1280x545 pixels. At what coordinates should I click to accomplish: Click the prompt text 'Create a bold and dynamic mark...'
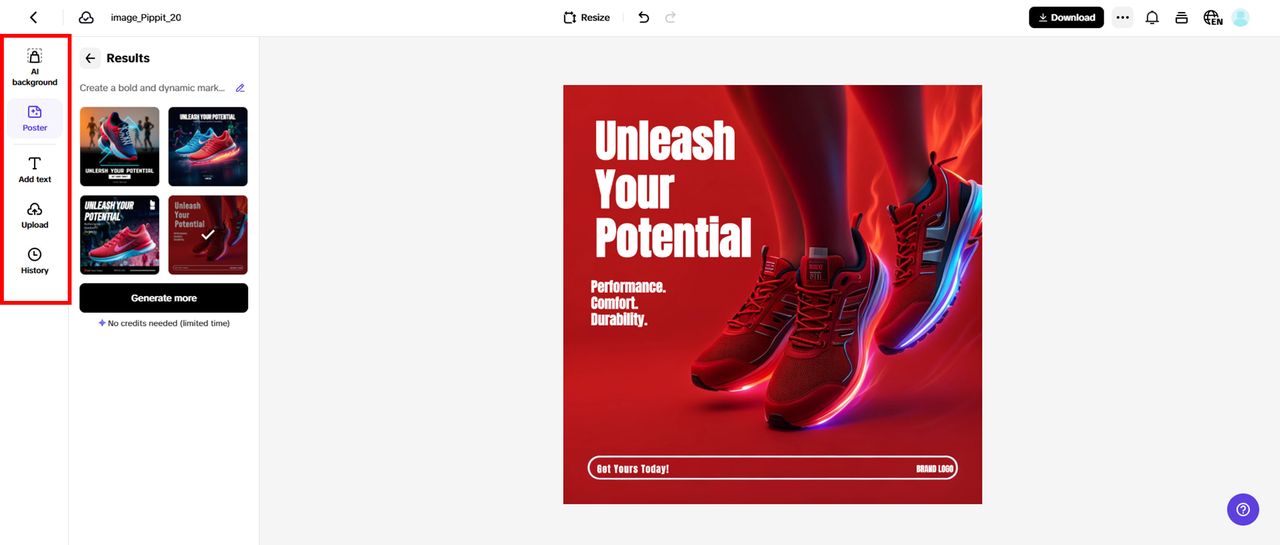click(153, 88)
